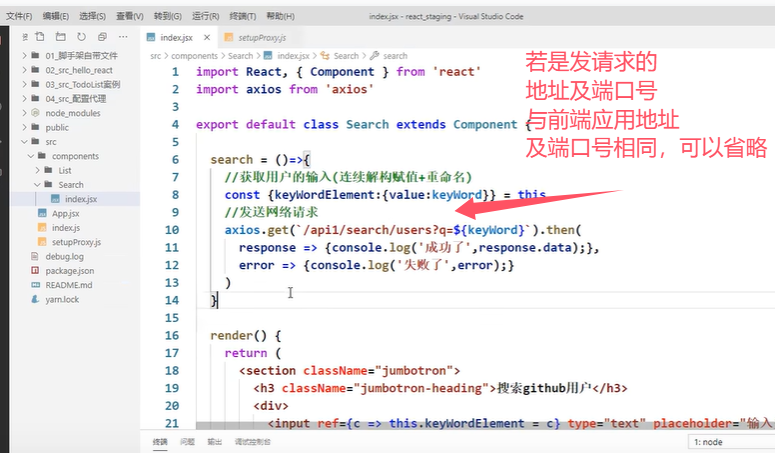Open the 终端(T) menu
Image resolution: width=775 pixels, height=453 pixels.
[x=243, y=16]
